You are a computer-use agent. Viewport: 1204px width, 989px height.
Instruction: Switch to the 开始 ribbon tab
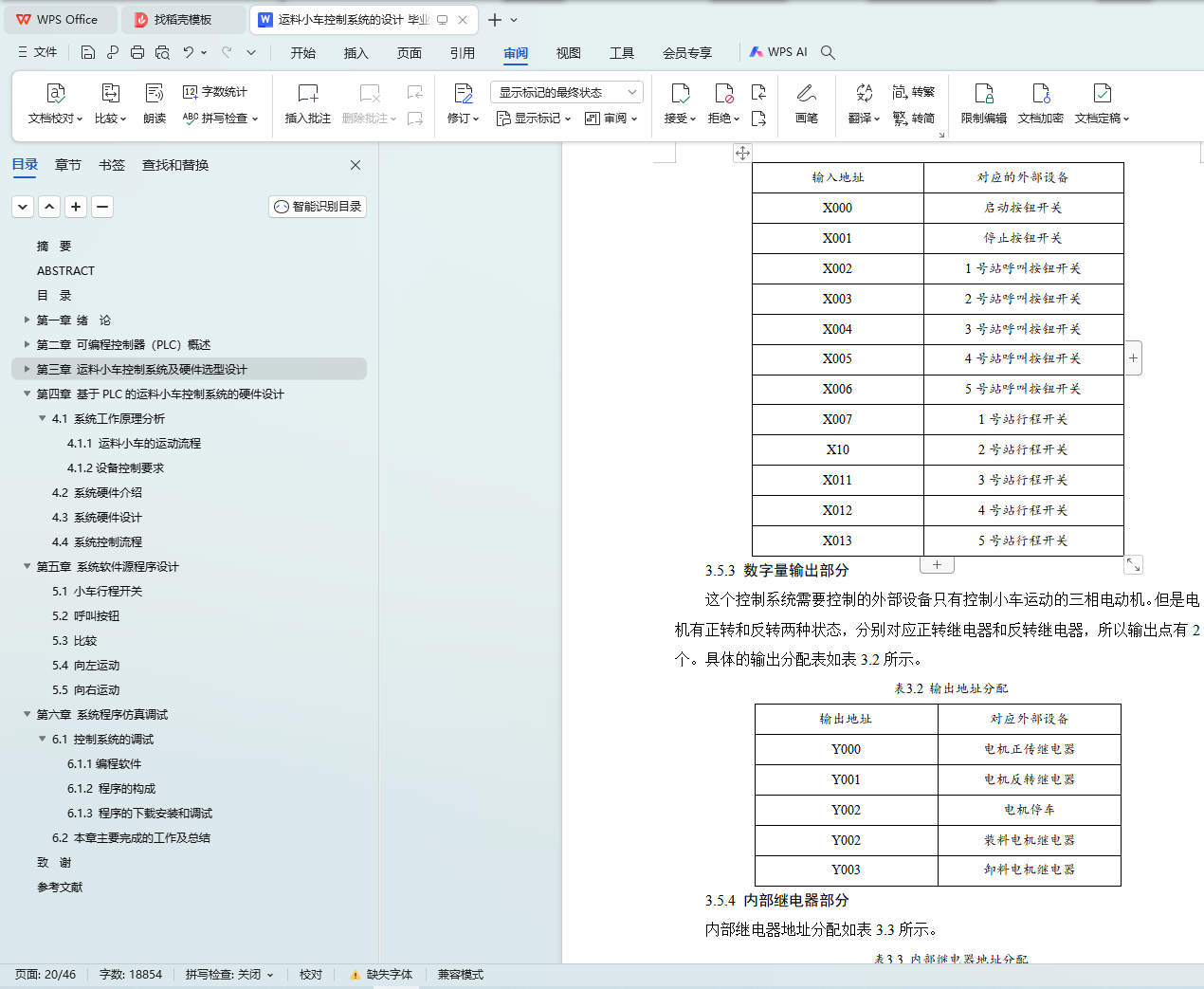click(303, 53)
